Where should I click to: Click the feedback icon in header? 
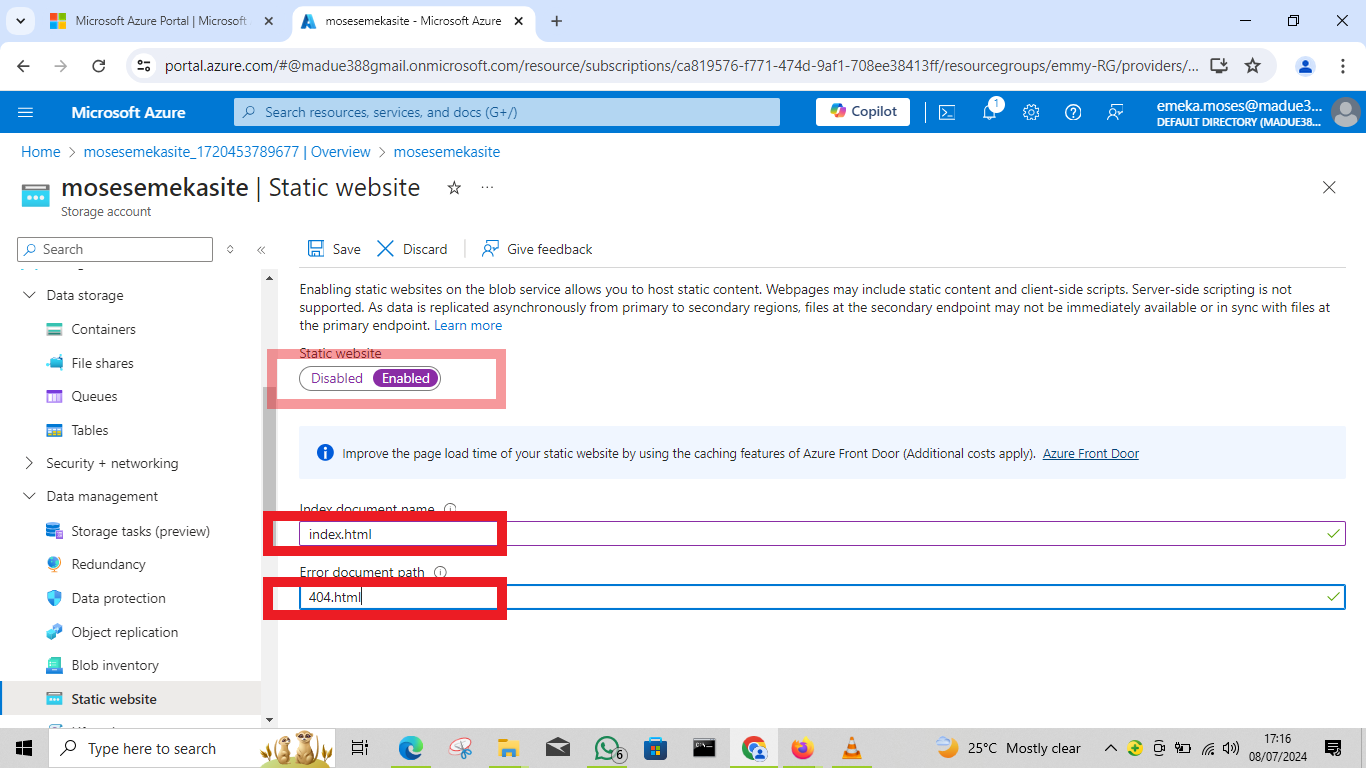pyautogui.click(x=1115, y=112)
